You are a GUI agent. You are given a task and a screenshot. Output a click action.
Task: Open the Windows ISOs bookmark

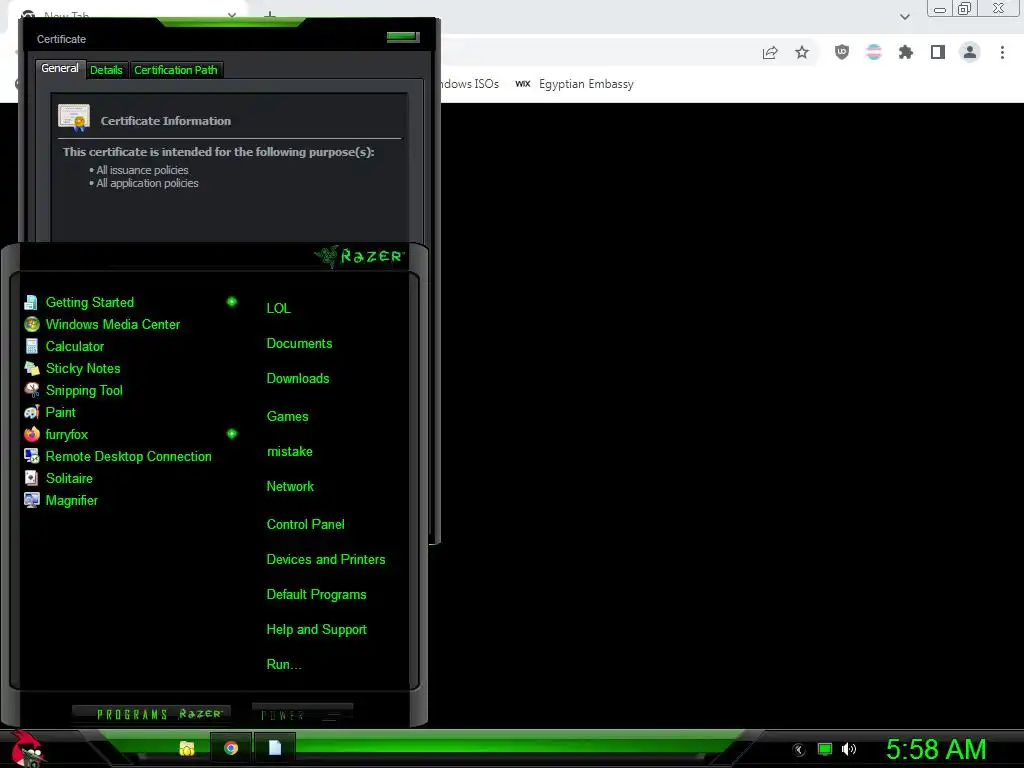[x=470, y=84]
